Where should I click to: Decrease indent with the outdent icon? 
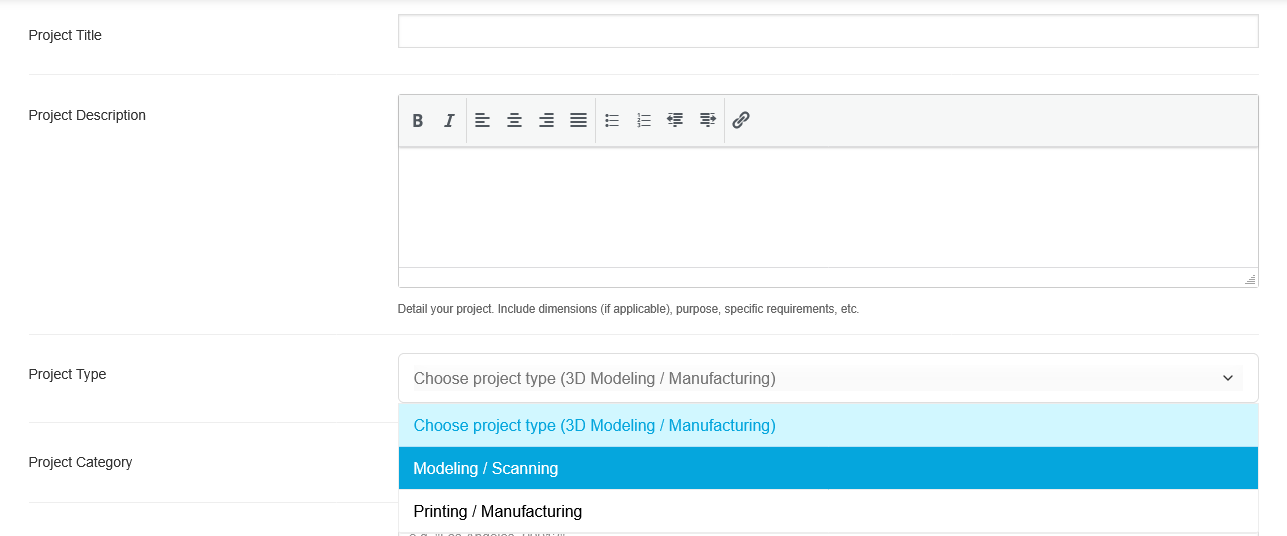(x=675, y=120)
